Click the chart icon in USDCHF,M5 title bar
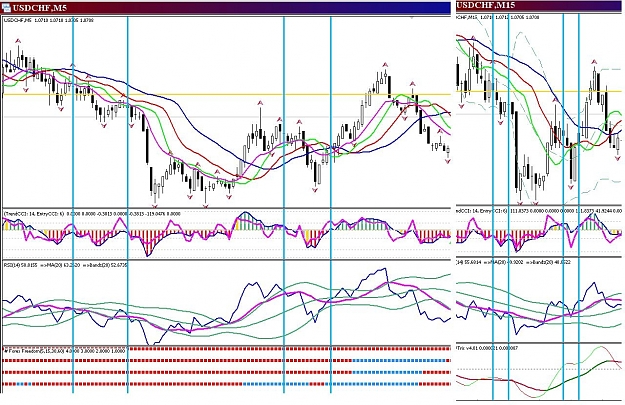 click(6, 7)
